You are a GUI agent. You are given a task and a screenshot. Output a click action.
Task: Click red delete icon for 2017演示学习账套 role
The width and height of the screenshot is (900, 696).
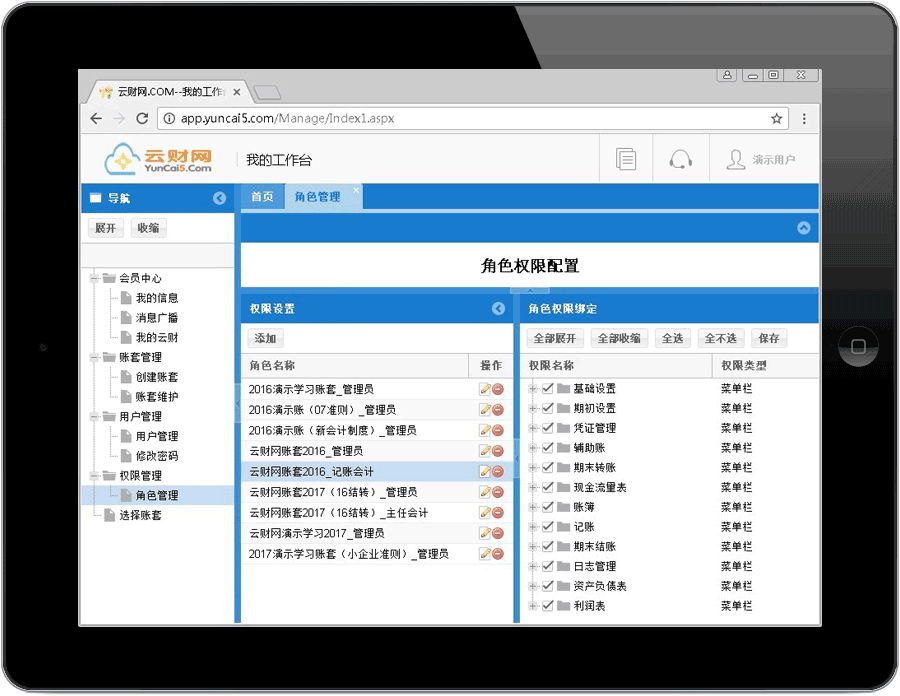tap(498, 554)
